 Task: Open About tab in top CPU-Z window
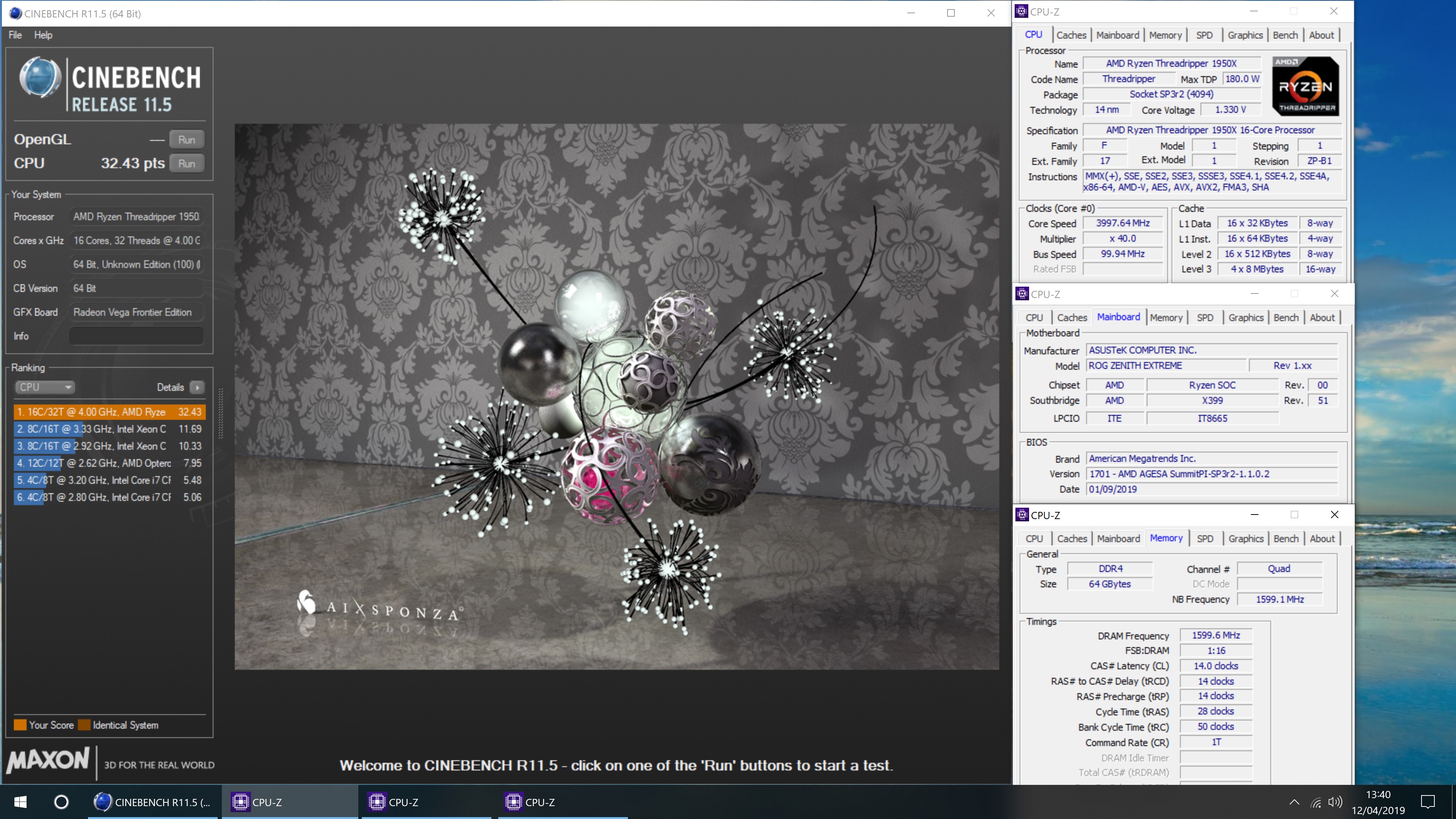[x=1321, y=35]
